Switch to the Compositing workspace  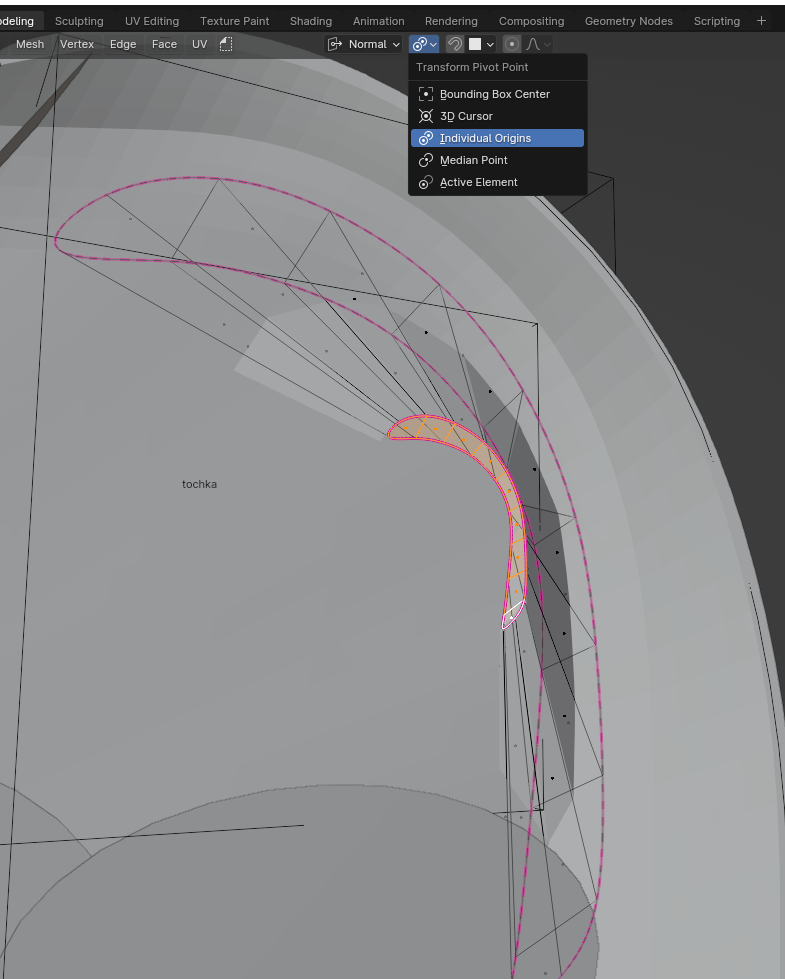pos(531,21)
